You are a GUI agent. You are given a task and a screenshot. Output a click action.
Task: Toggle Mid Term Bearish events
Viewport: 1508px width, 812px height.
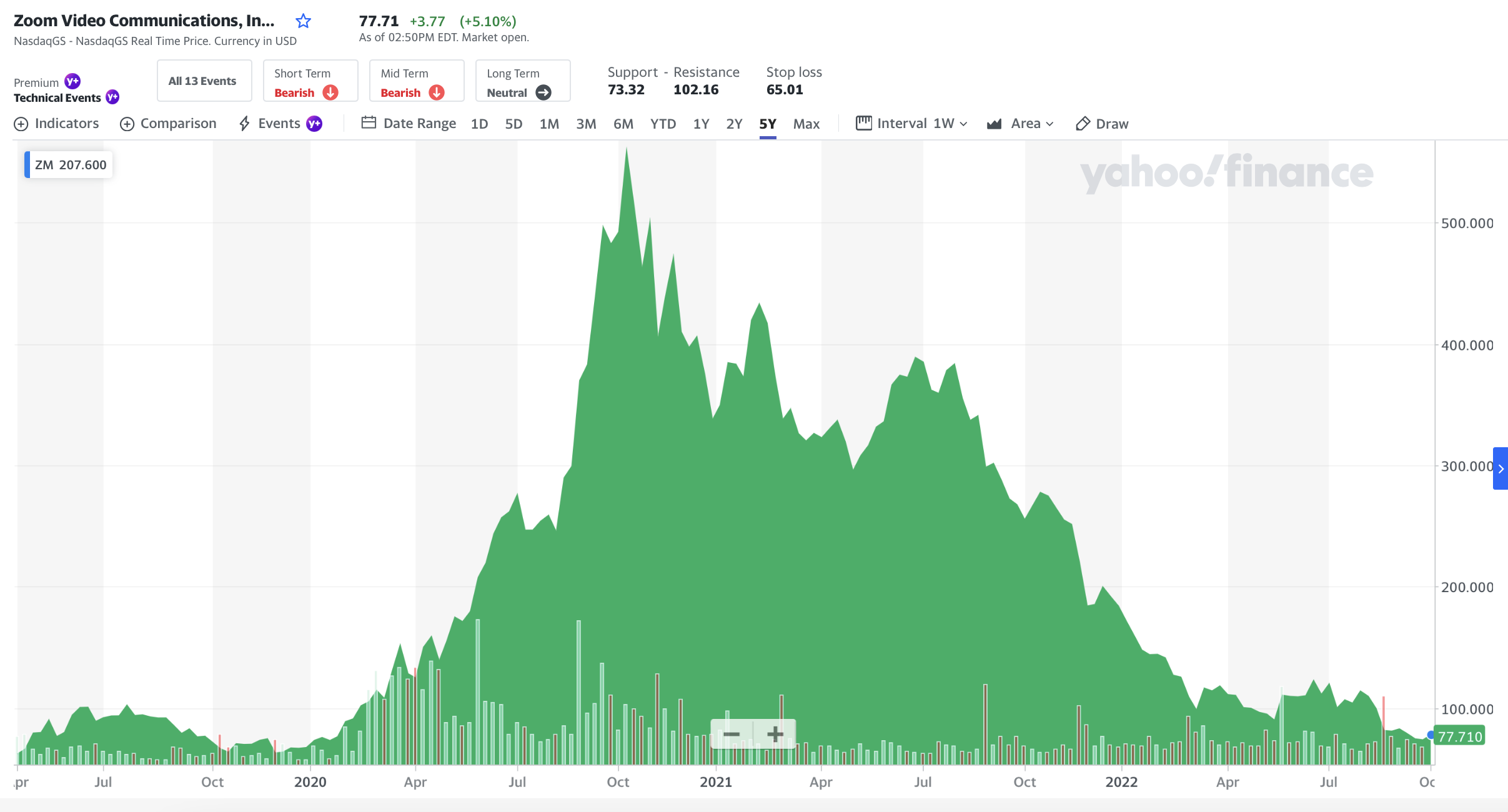(417, 81)
